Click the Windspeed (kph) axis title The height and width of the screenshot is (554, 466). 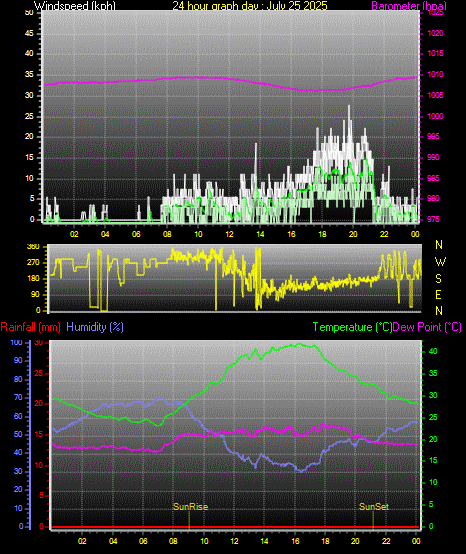click(x=75, y=5)
